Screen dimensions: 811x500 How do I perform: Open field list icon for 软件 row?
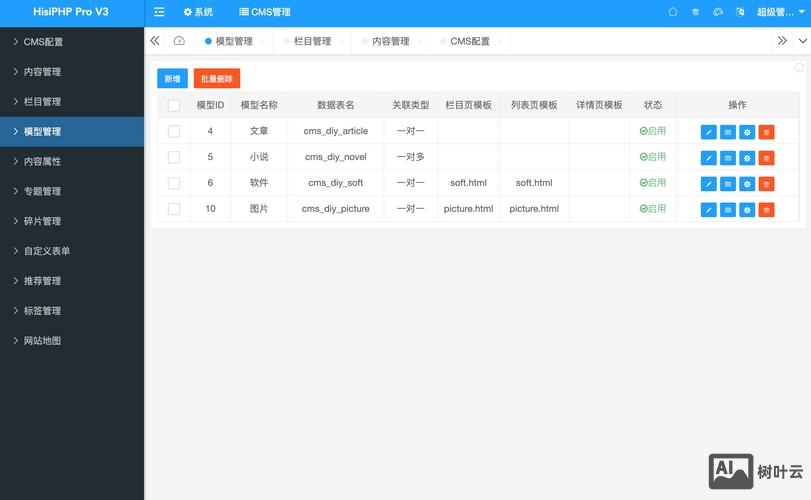coord(728,184)
